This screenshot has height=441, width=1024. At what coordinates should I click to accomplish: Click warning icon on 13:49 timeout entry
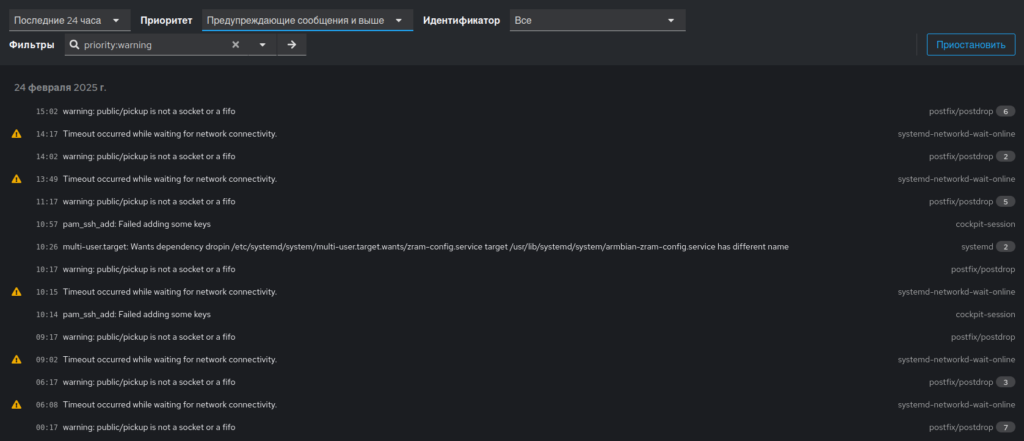[x=16, y=179]
